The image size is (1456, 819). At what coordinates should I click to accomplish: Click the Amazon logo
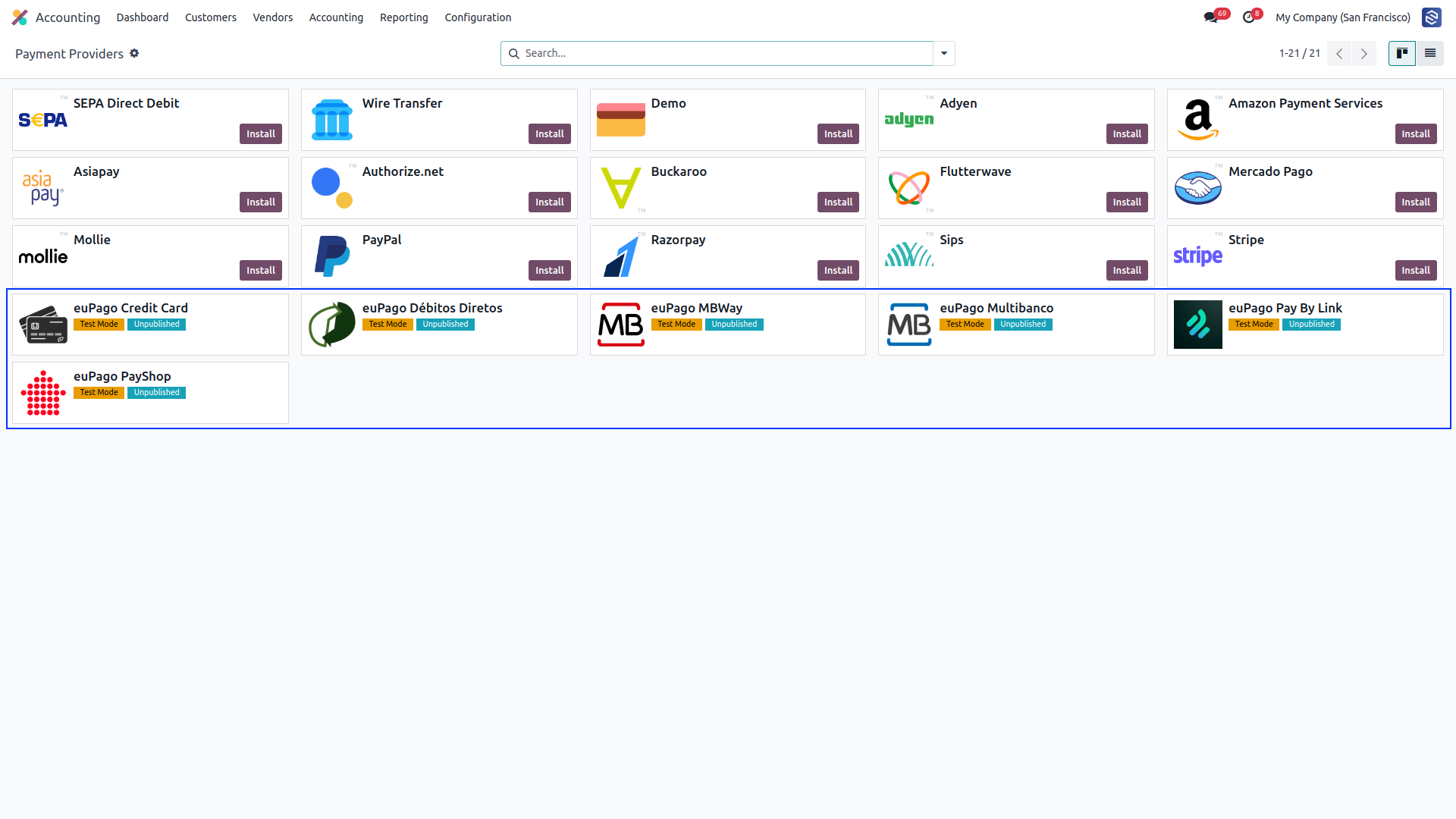pyautogui.click(x=1198, y=120)
